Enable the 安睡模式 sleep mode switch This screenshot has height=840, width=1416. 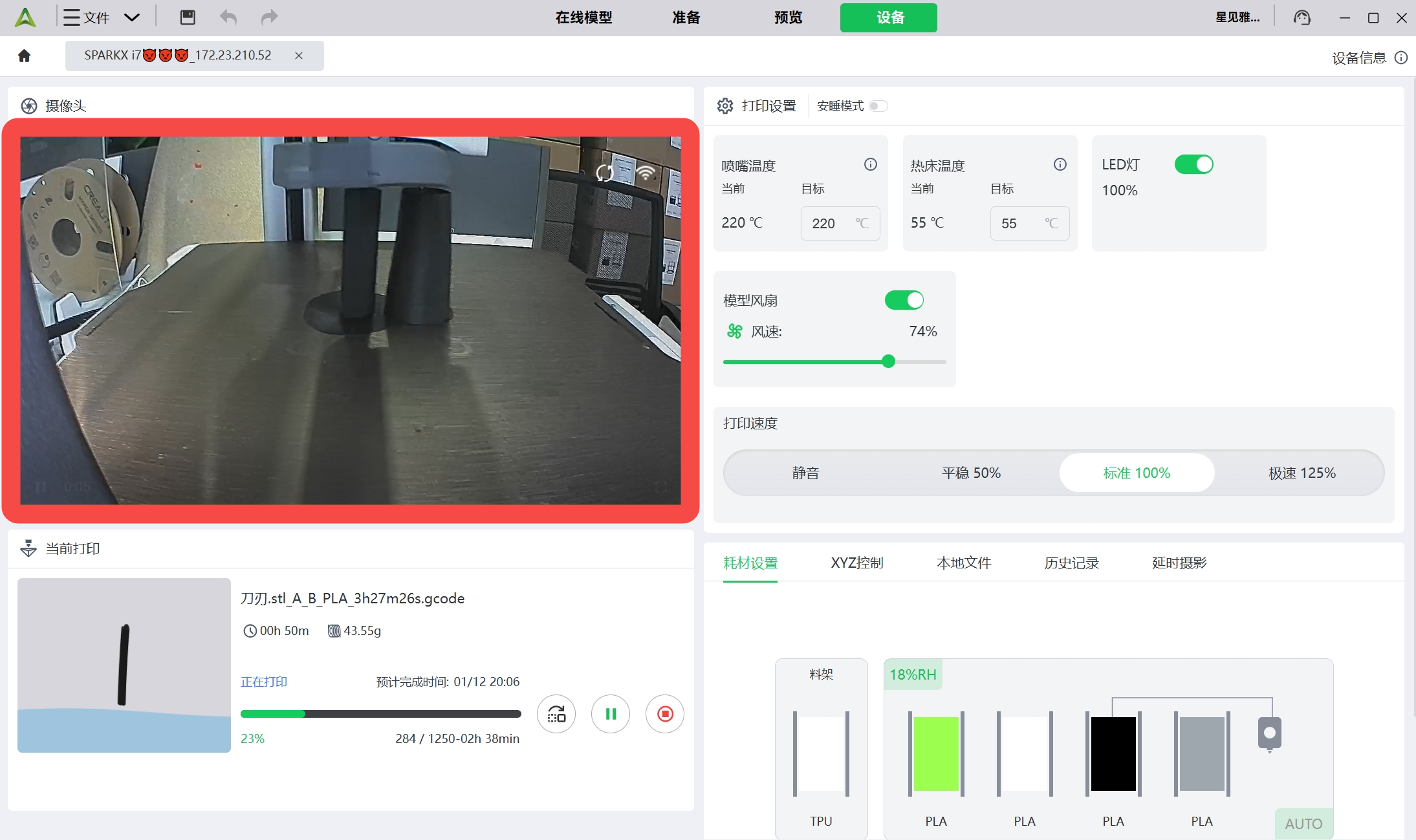pyautogui.click(x=878, y=106)
